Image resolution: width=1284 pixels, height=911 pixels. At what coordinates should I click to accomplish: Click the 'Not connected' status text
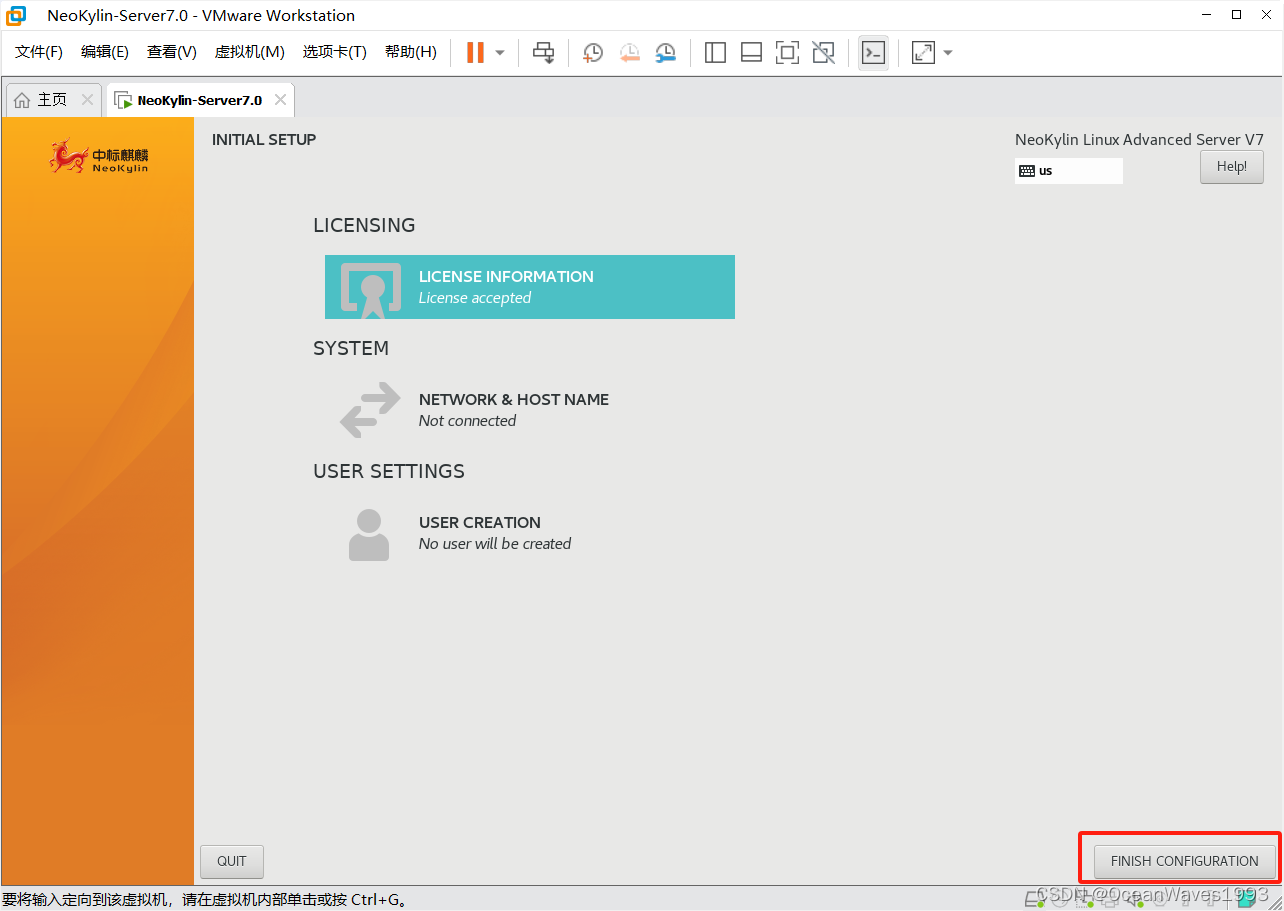click(x=467, y=421)
